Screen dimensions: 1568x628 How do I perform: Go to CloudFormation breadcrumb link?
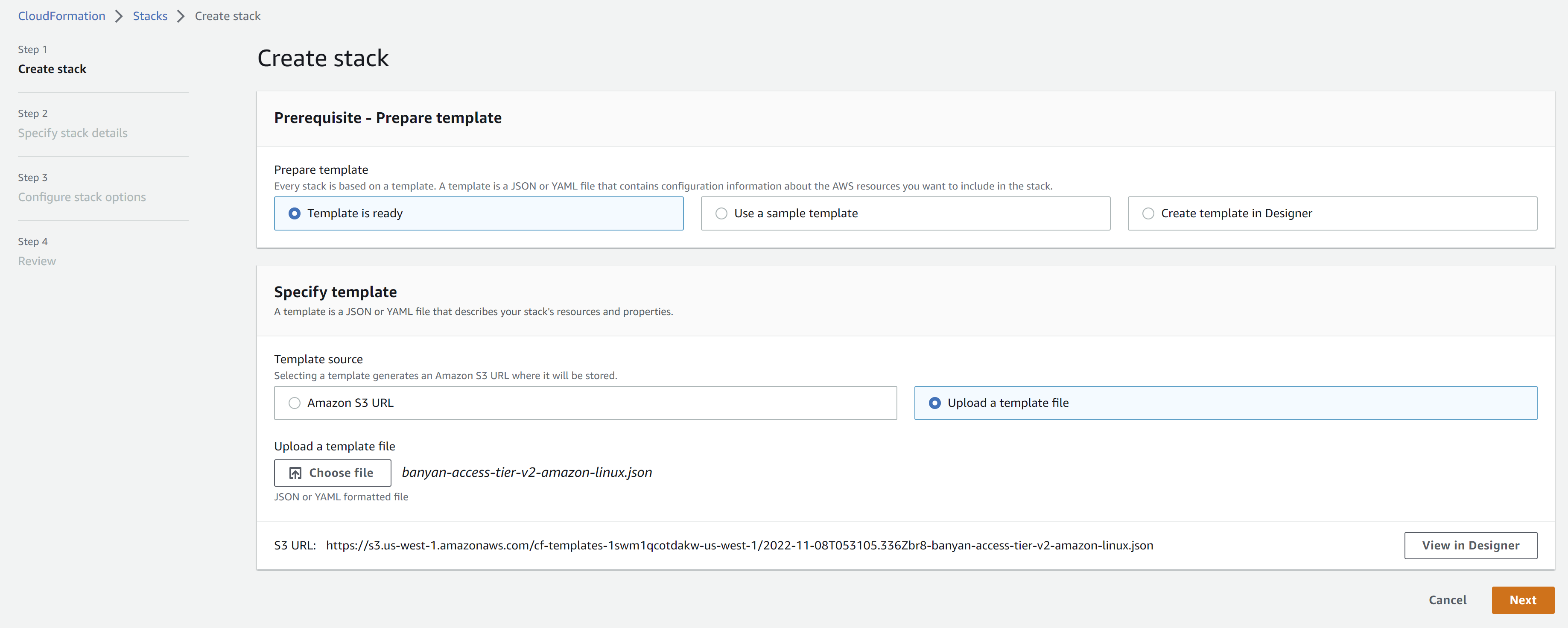click(61, 16)
